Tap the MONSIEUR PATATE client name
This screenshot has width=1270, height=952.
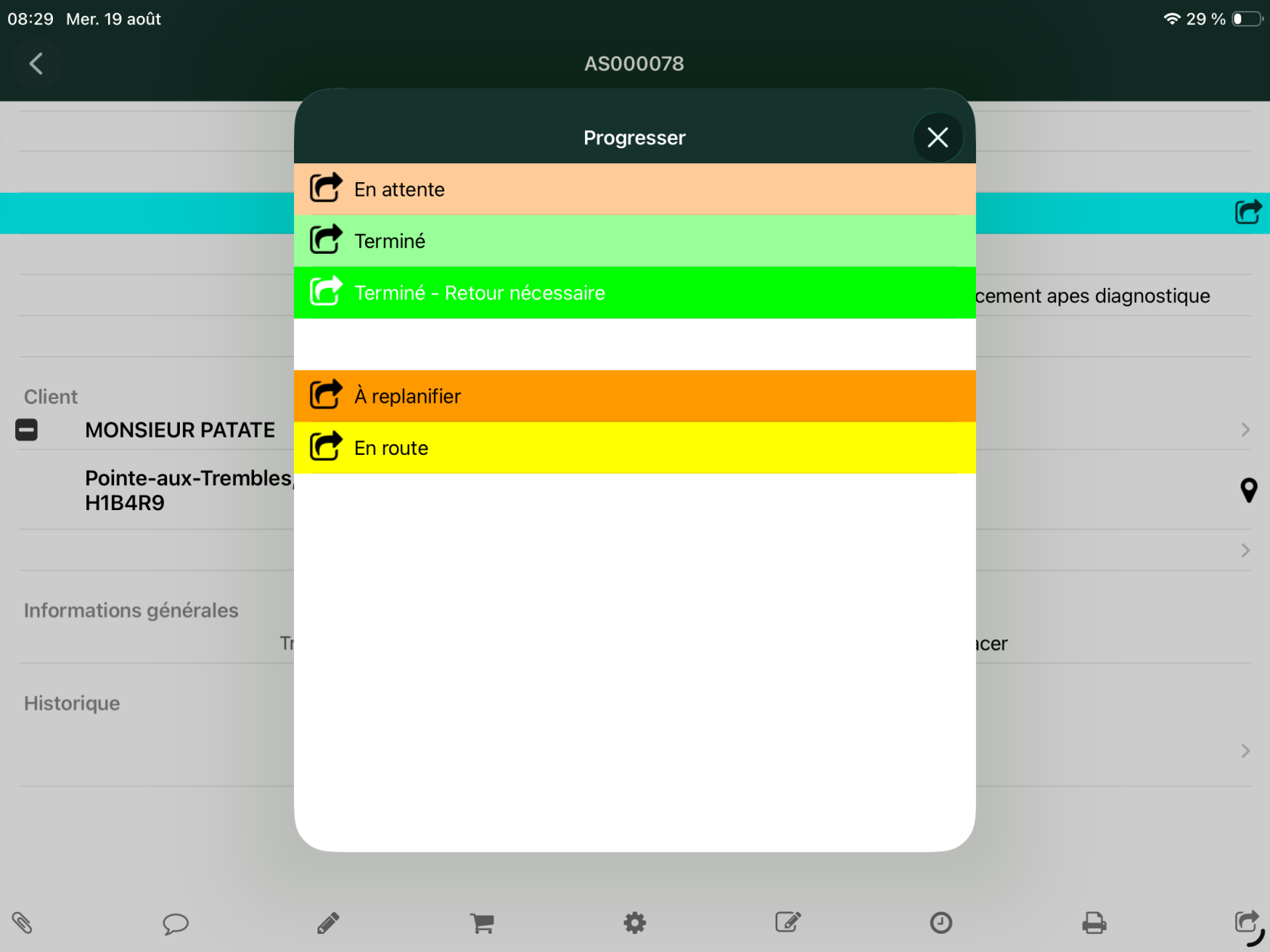(x=180, y=430)
